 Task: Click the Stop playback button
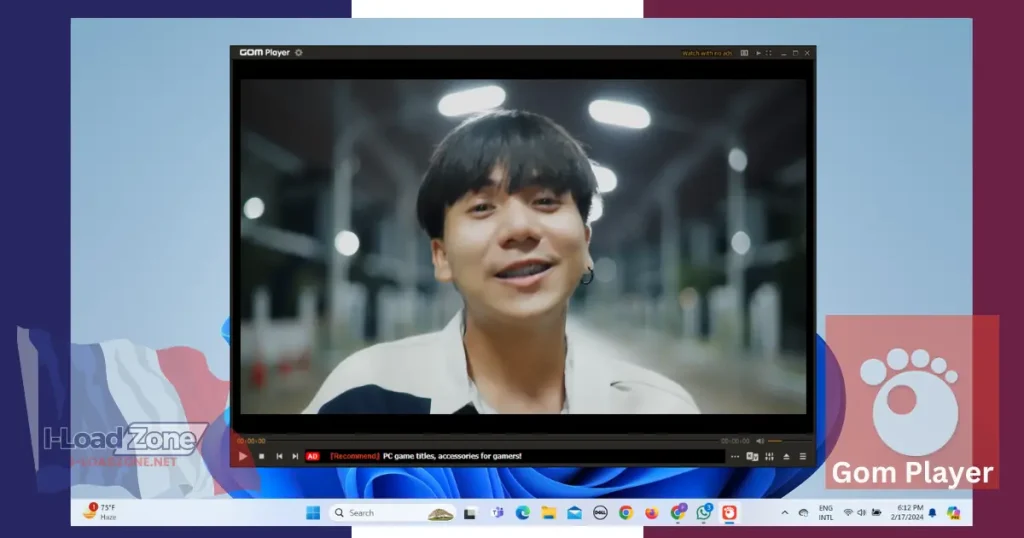(x=261, y=456)
